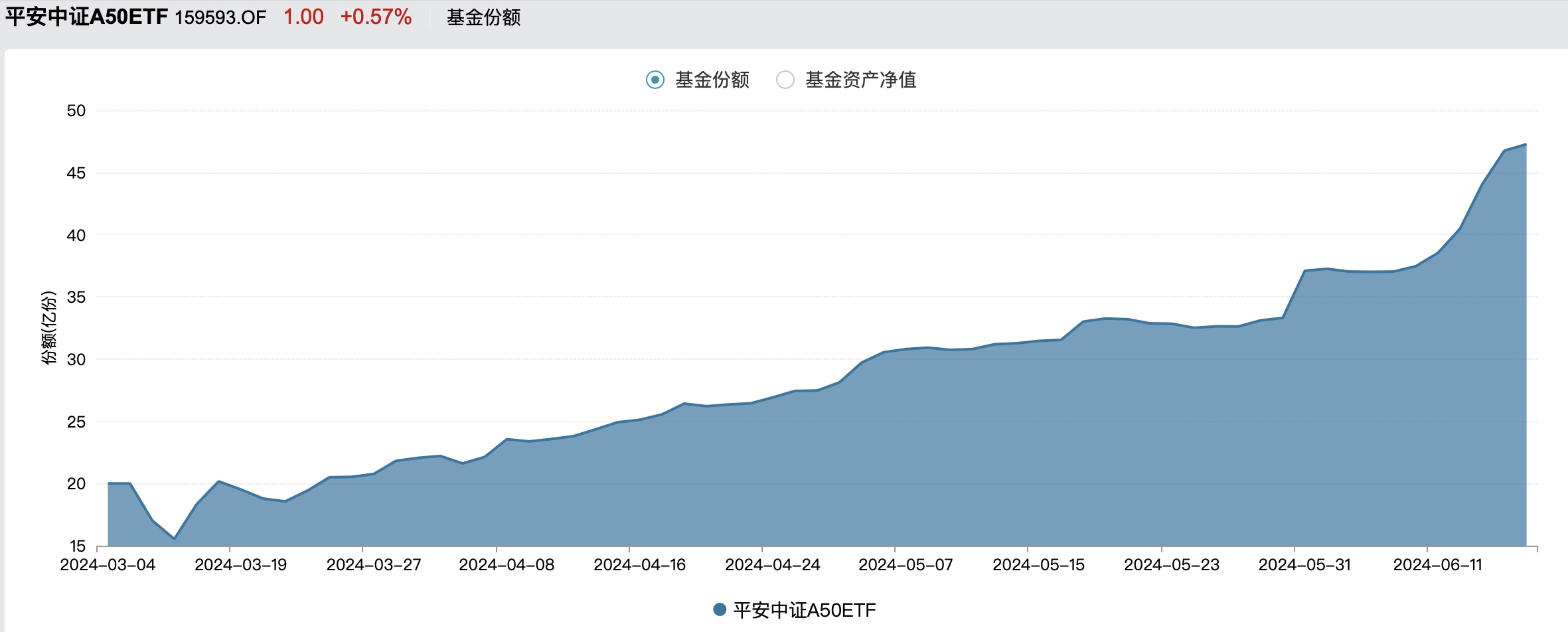
Task: Click the chart's lowest dip point near 15
Action: (x=175, y=538)
